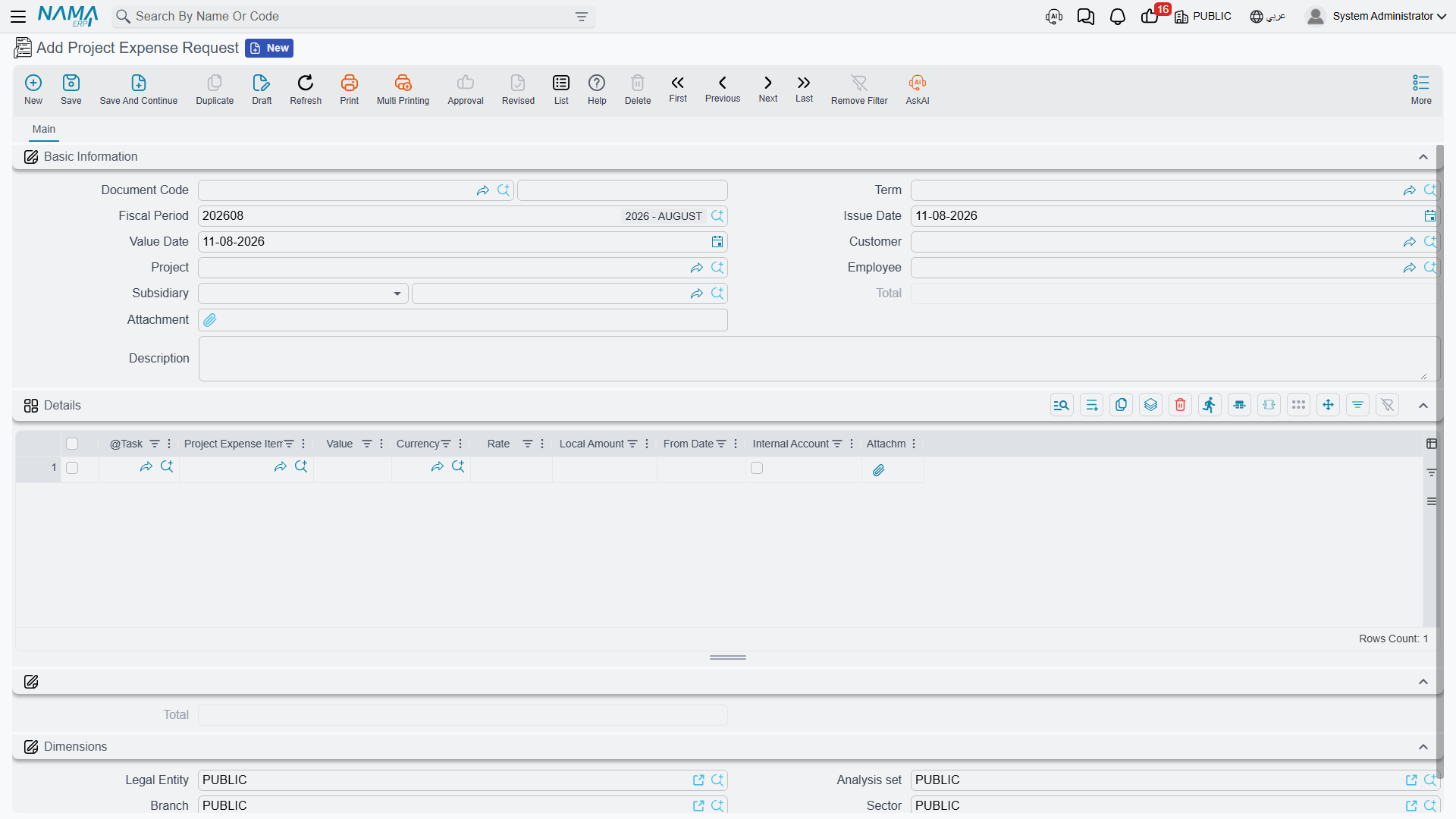Screen dimensions: 1456x819
Task: Collapse the Dimensions section
Action: click(x=1423, y=747)
